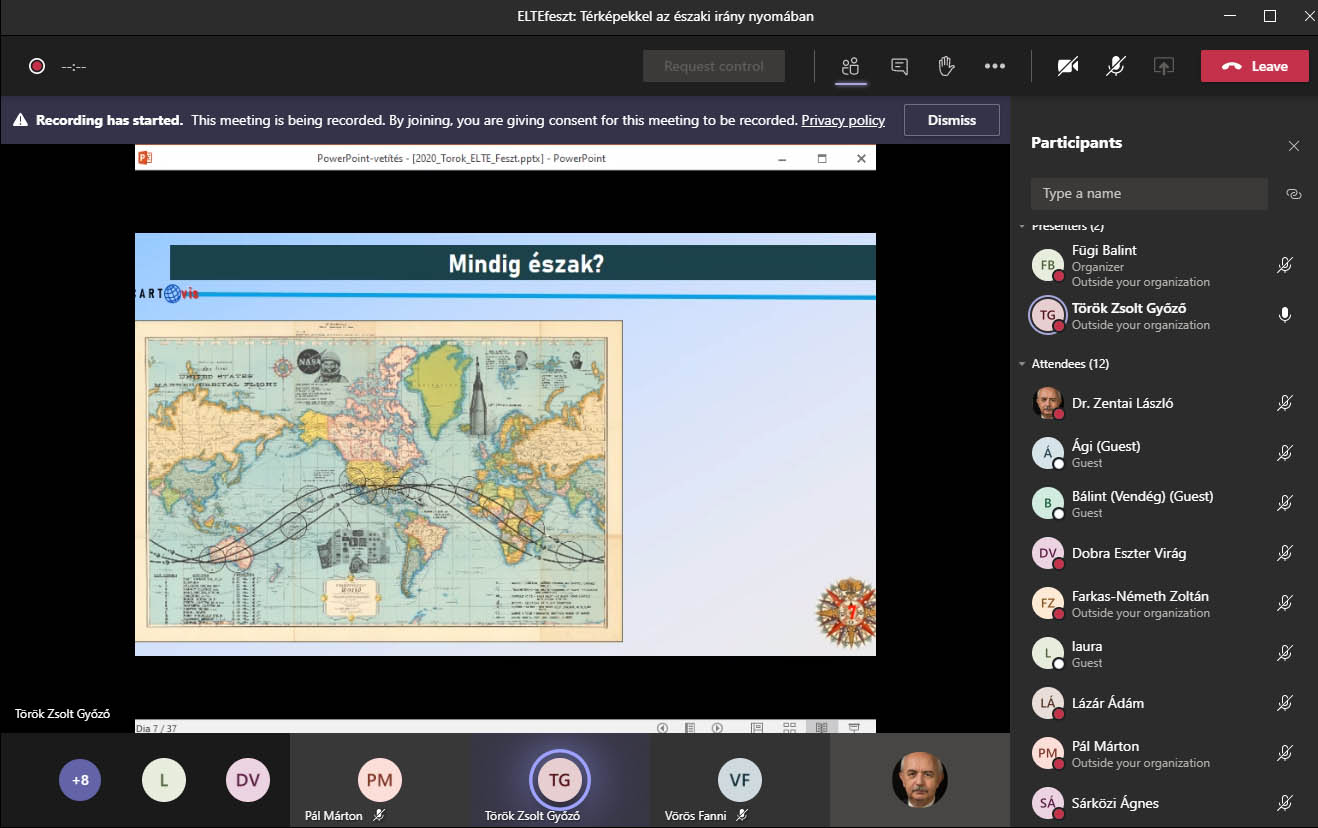Open the Privacy policy link
Screen dimensions: 1318x828
(843, 120)
